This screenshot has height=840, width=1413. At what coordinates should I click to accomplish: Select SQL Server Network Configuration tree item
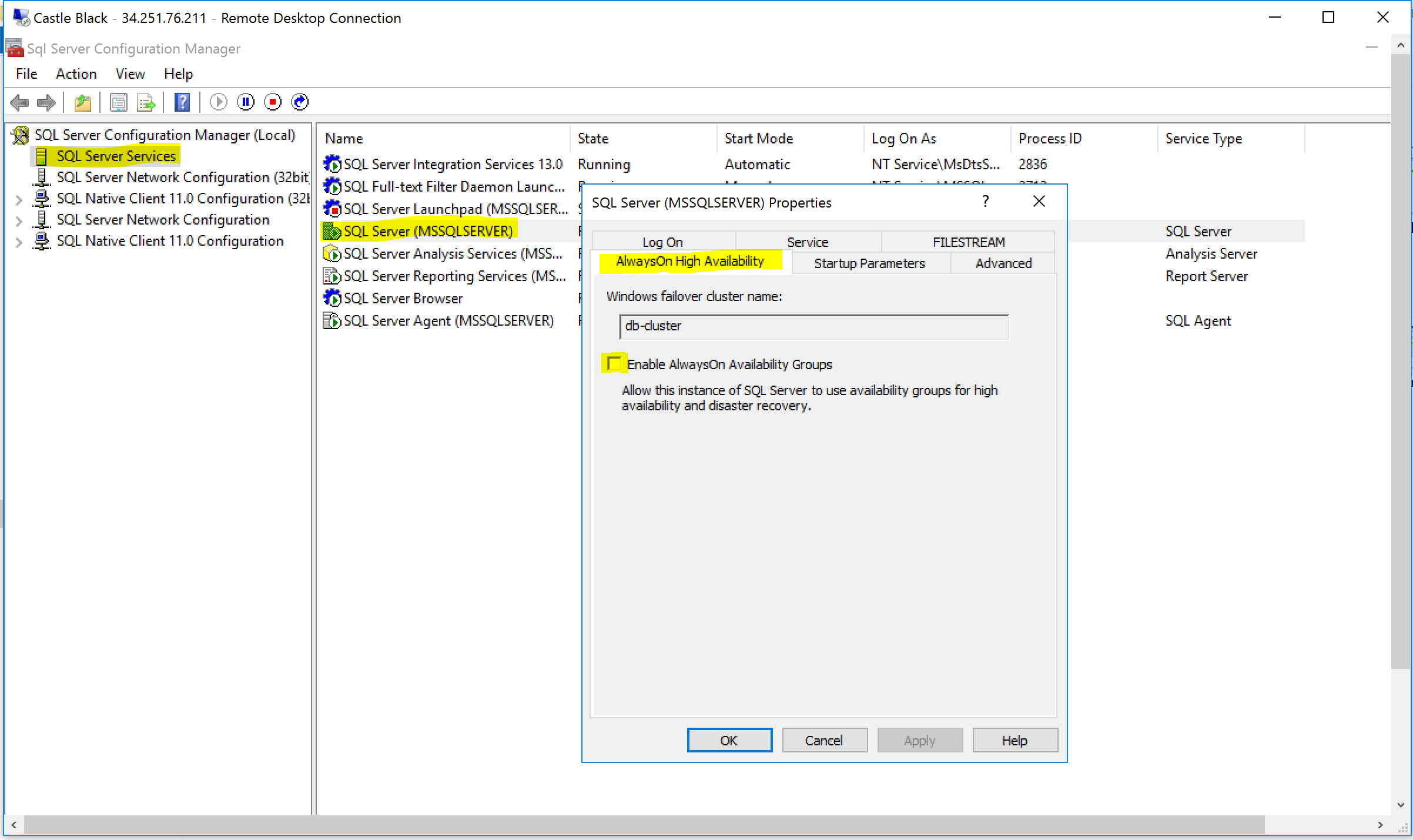tap(163, 220)
